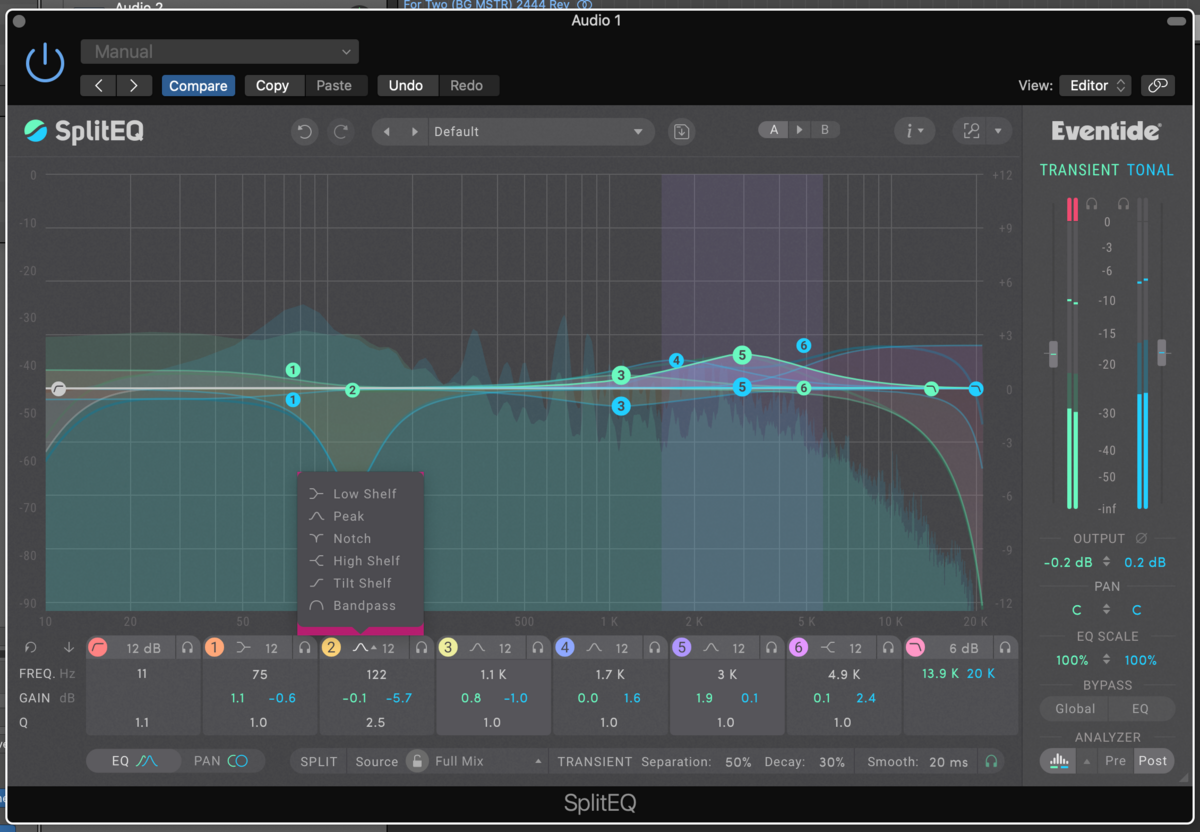
Task: Click the Global bypass button
Action: [1075, 708]
